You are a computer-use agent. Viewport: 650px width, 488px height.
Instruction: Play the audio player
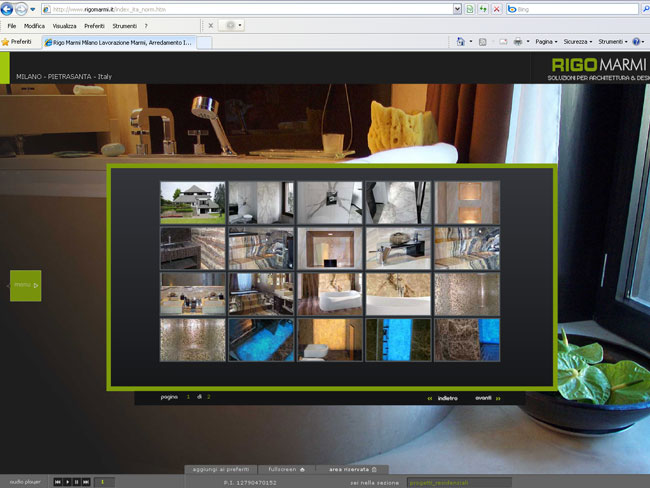pyautogui.click(x=67, y=482)
